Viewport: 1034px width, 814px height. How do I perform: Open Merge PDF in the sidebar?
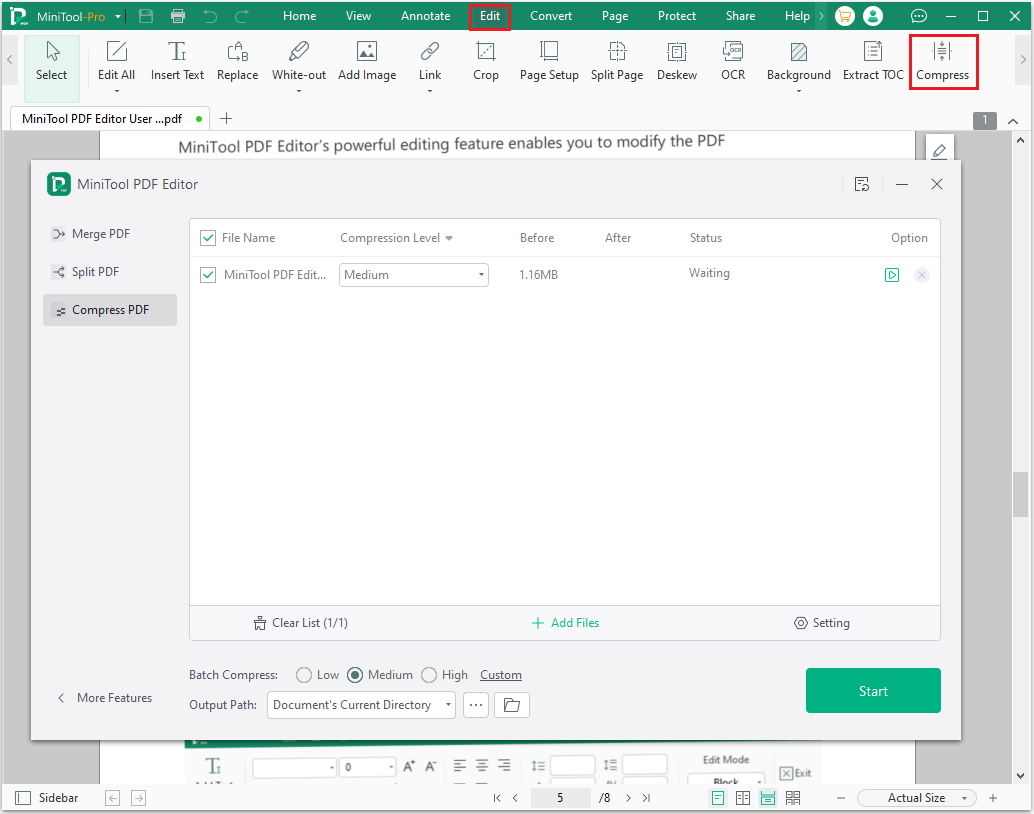100,234
